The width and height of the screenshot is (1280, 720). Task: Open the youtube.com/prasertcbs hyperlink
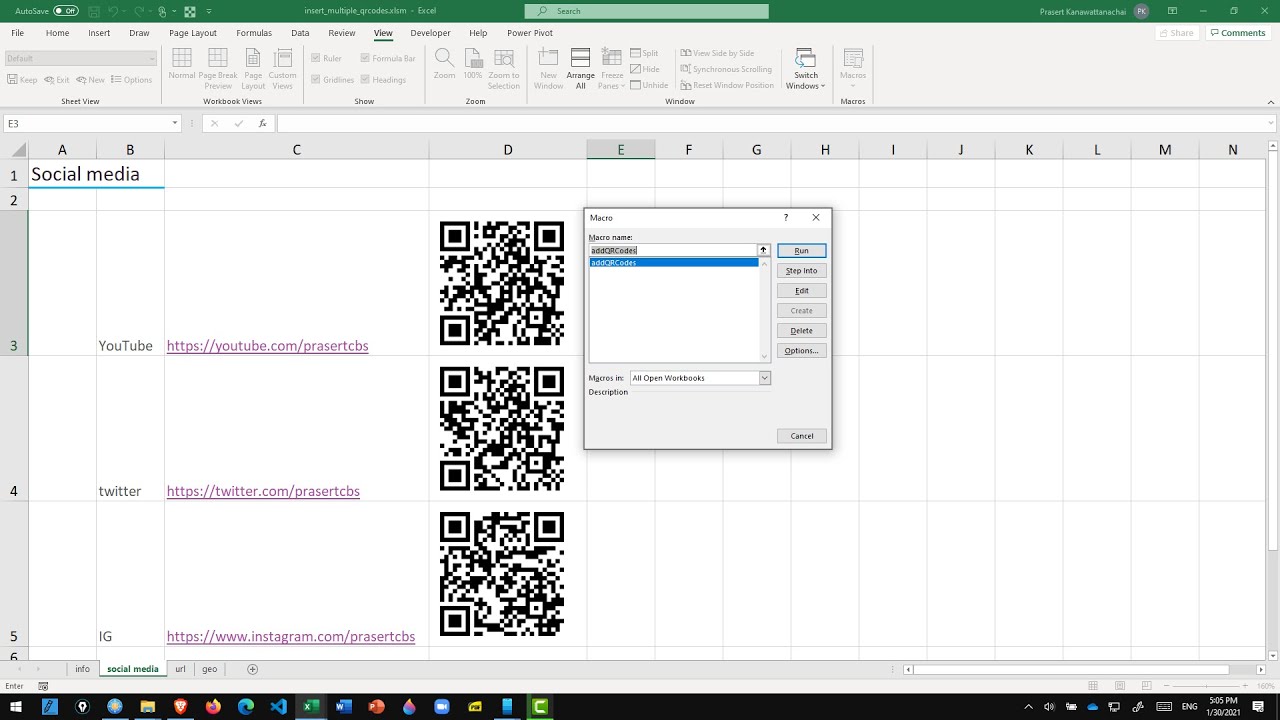click(x=268, y=346)
